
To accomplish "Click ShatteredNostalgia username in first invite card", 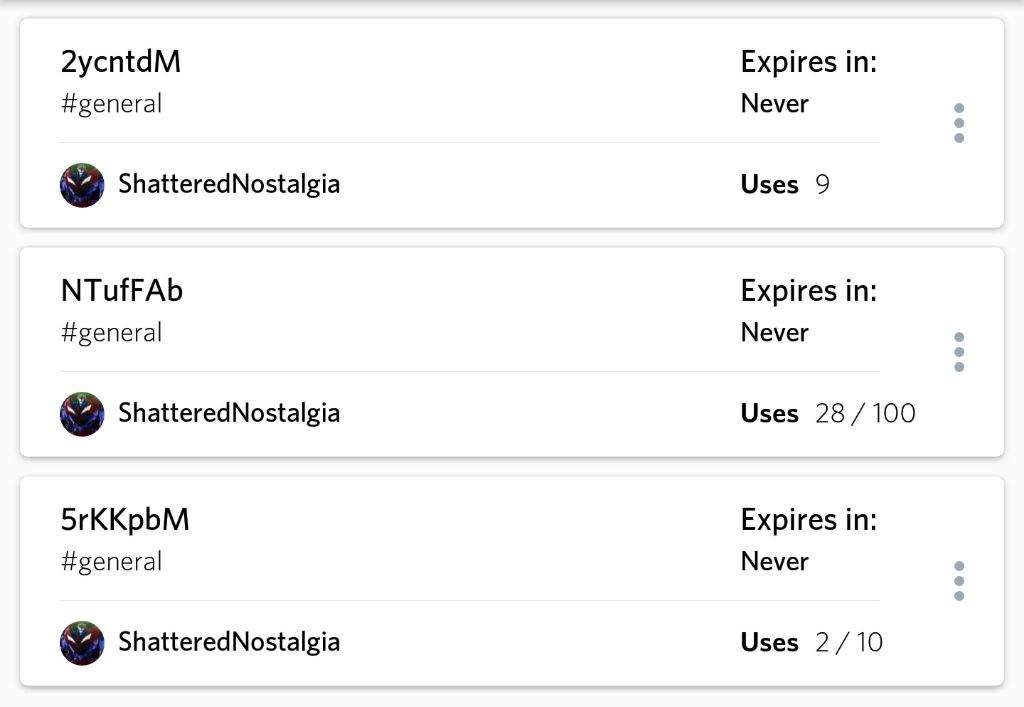I will coord(229,184).
